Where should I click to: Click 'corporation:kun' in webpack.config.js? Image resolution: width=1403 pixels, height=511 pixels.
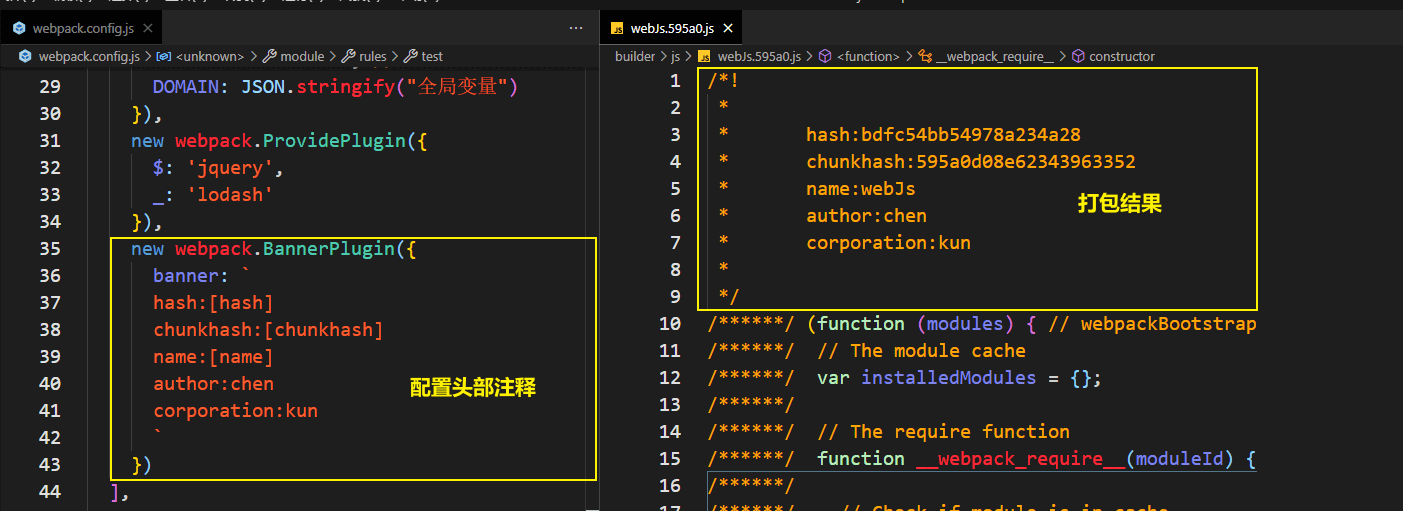pos(235,410)
